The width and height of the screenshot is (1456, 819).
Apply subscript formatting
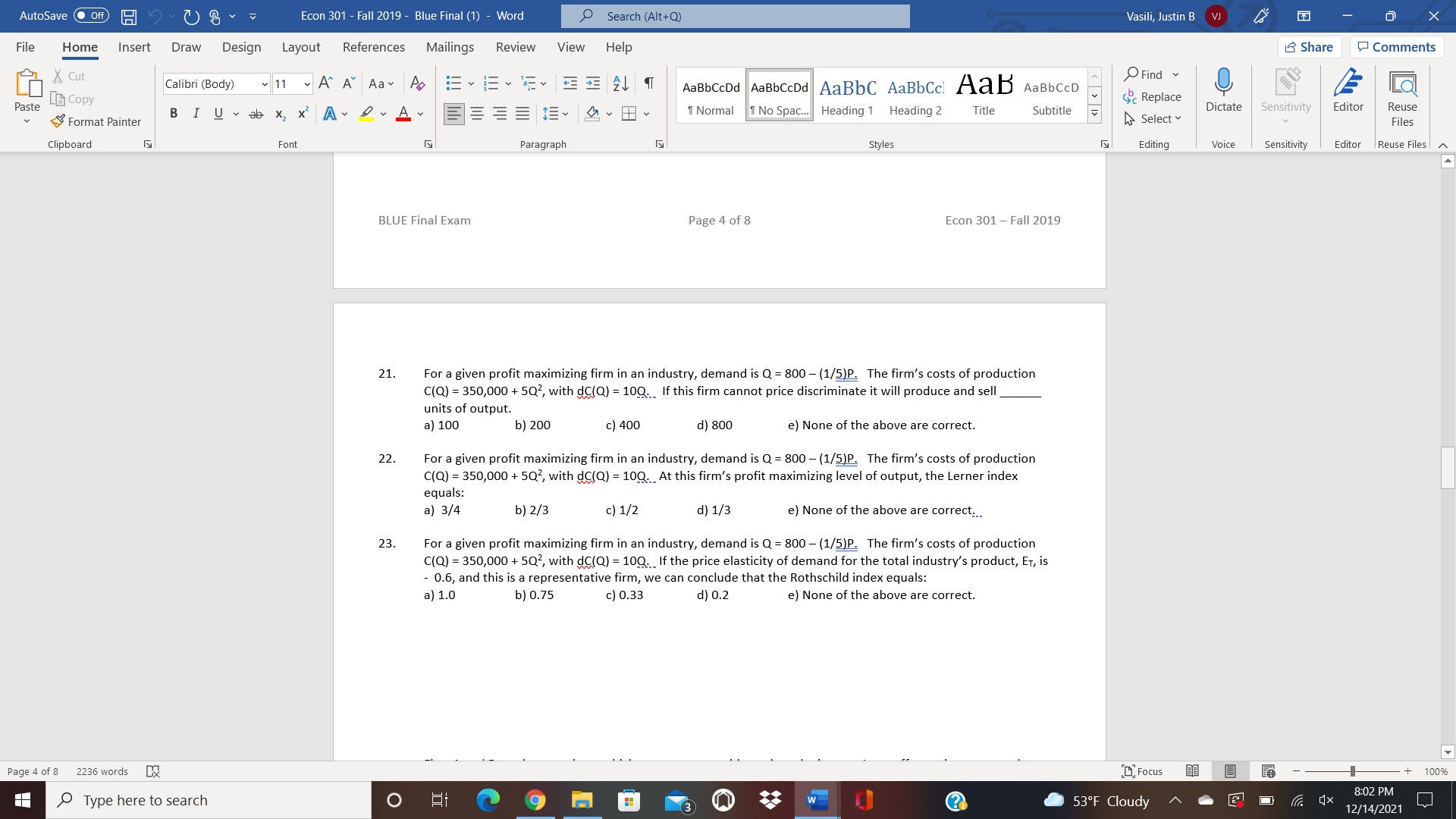coord(279,114)
